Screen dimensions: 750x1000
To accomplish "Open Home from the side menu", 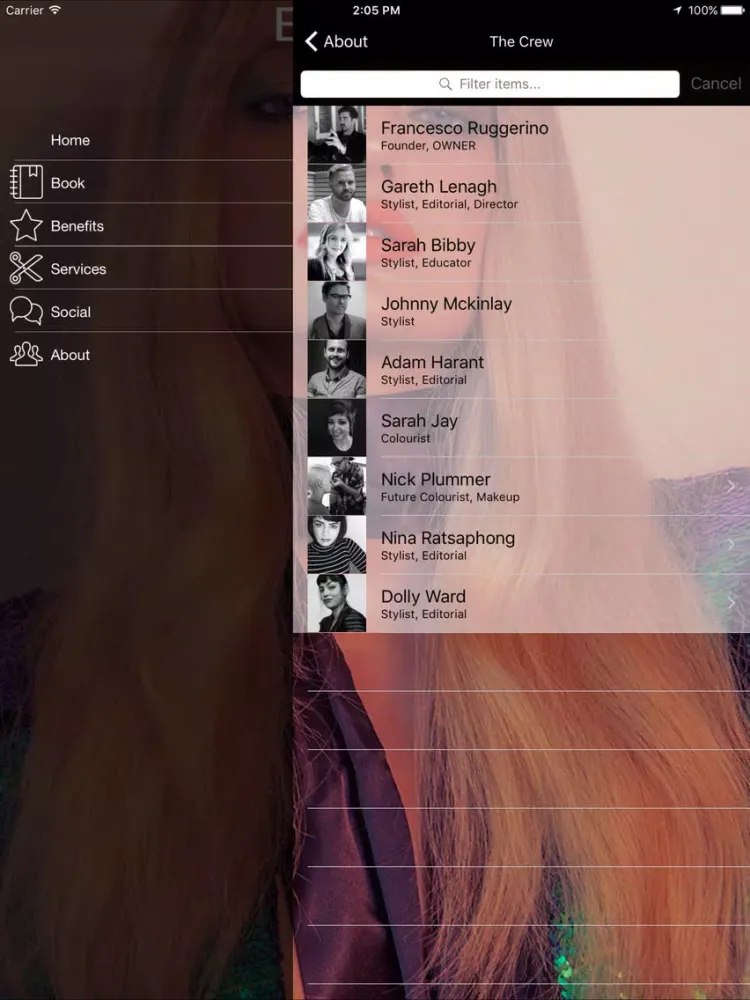I will (x=70, y=140).
